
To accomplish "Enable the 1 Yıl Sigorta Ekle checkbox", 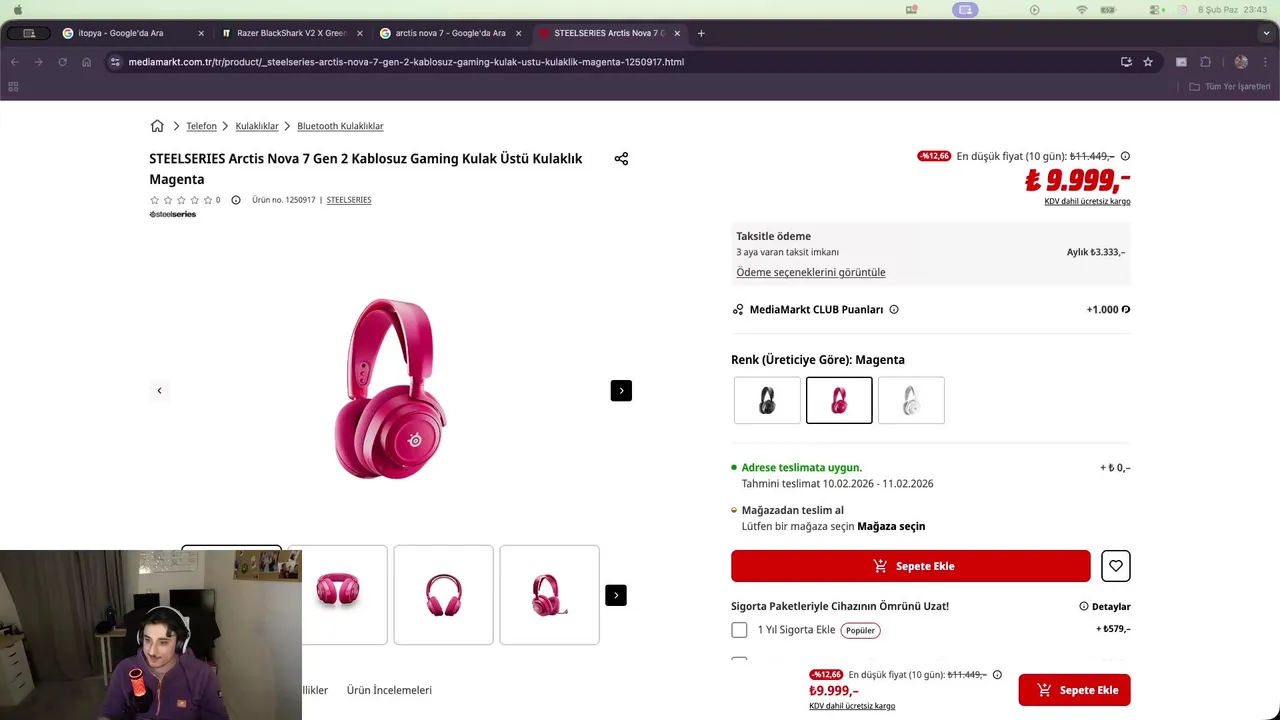I will coord(739,630).
